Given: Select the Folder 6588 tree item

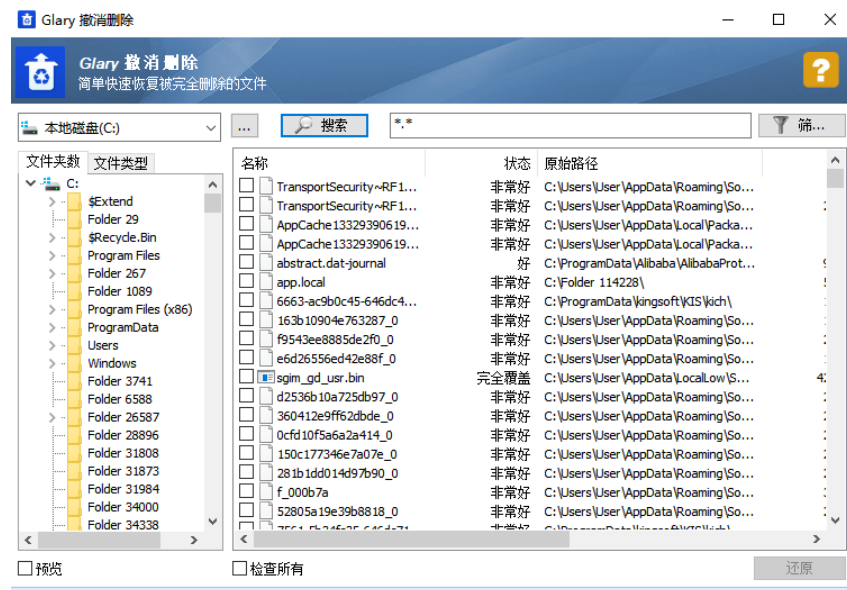Looking at the screenshot, I should point(120,399).
